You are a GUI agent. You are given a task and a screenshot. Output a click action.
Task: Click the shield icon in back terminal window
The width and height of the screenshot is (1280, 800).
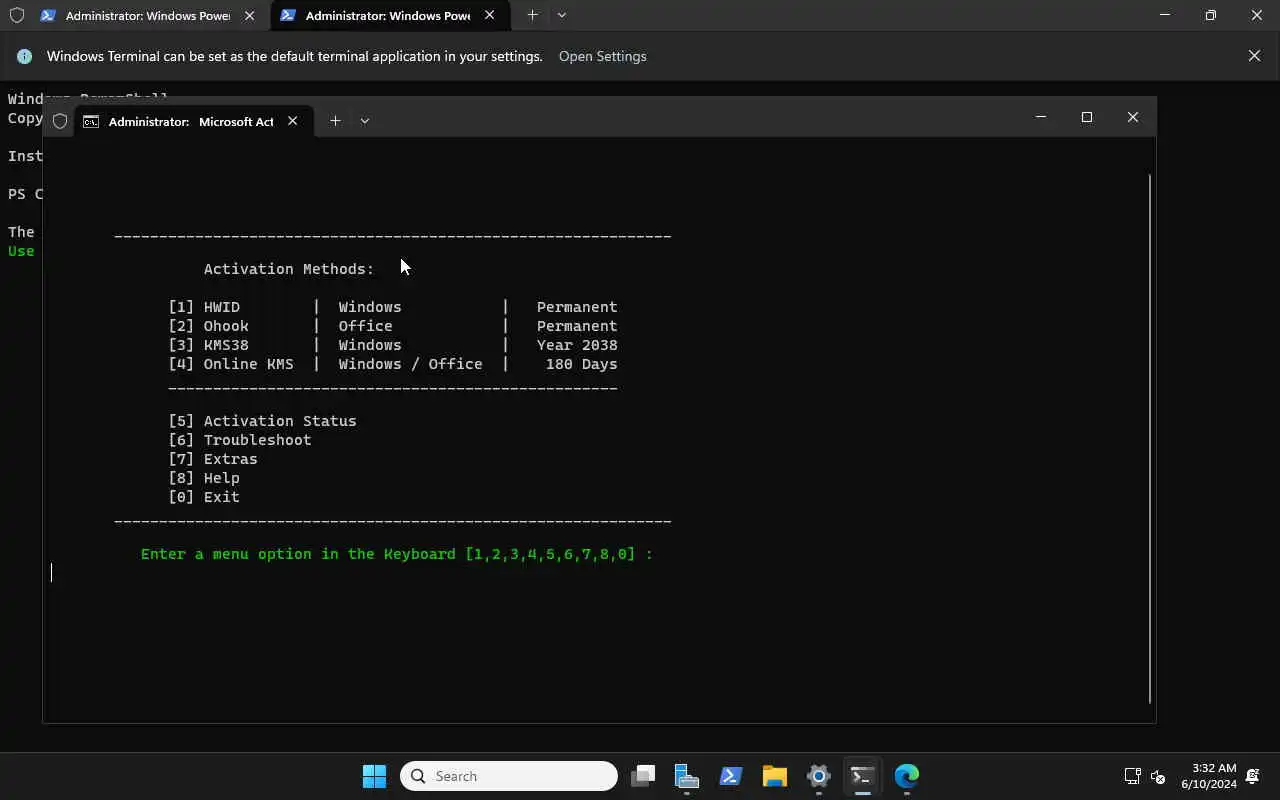point(16,16)
